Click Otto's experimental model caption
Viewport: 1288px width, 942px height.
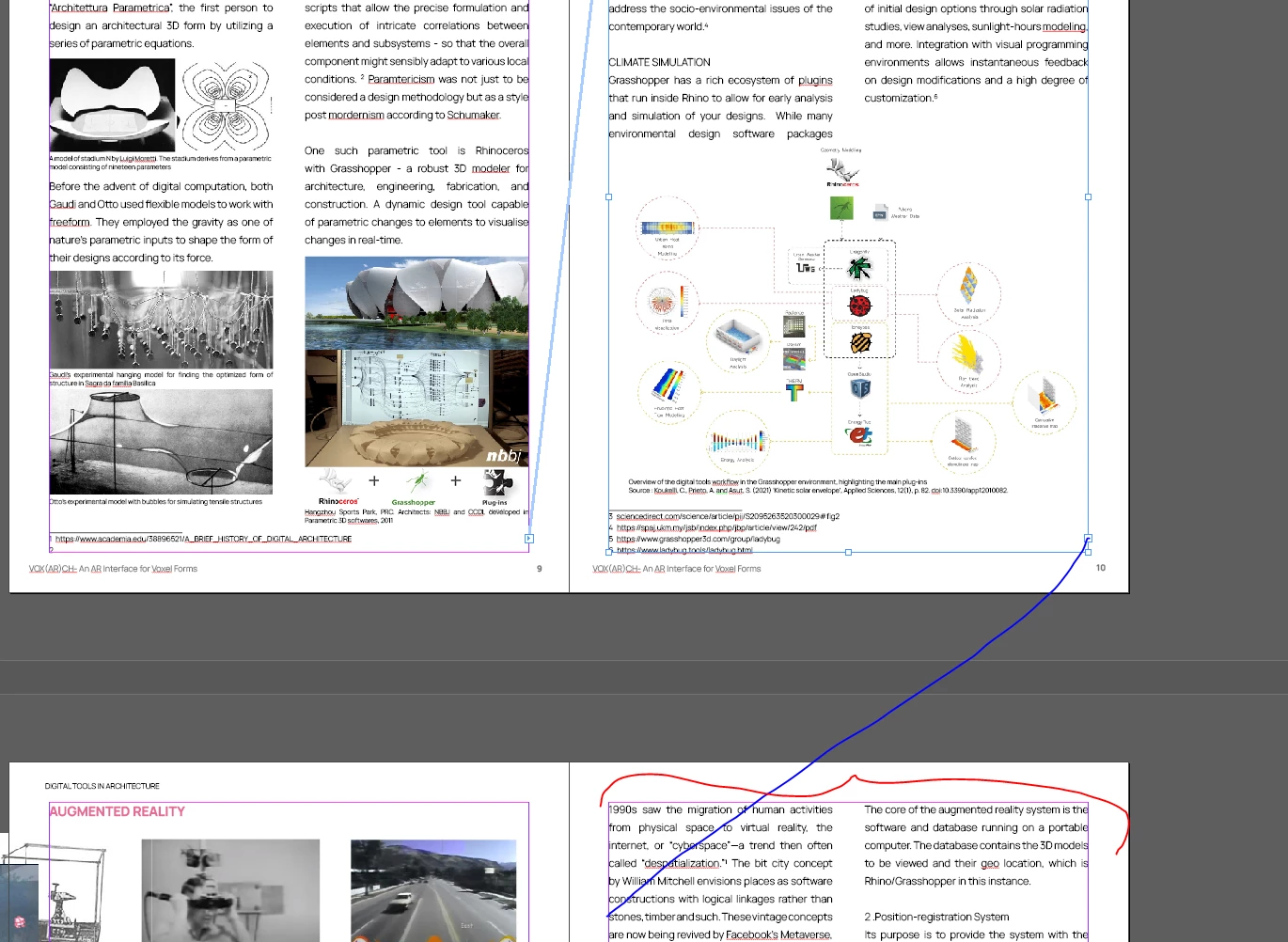point(156,502)
